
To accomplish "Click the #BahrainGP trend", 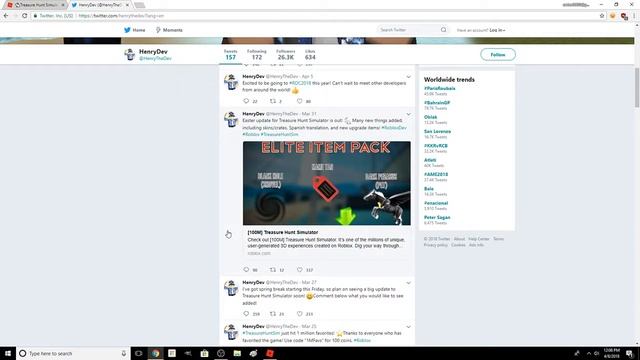I will [x=437, y=103].
